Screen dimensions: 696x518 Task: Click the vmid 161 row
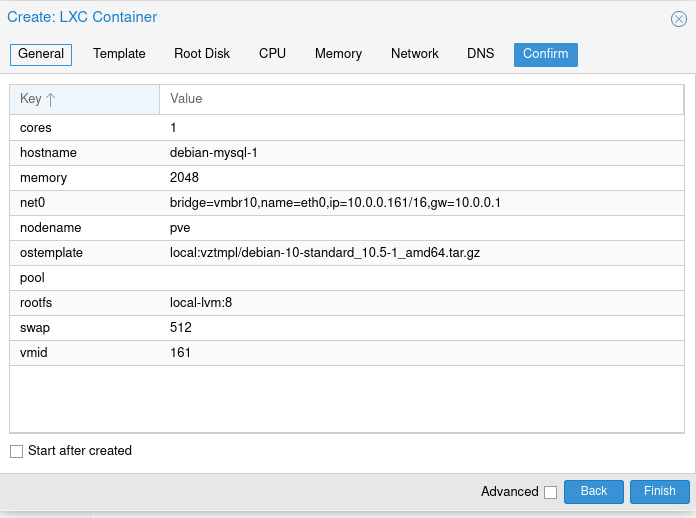(347, 353)
